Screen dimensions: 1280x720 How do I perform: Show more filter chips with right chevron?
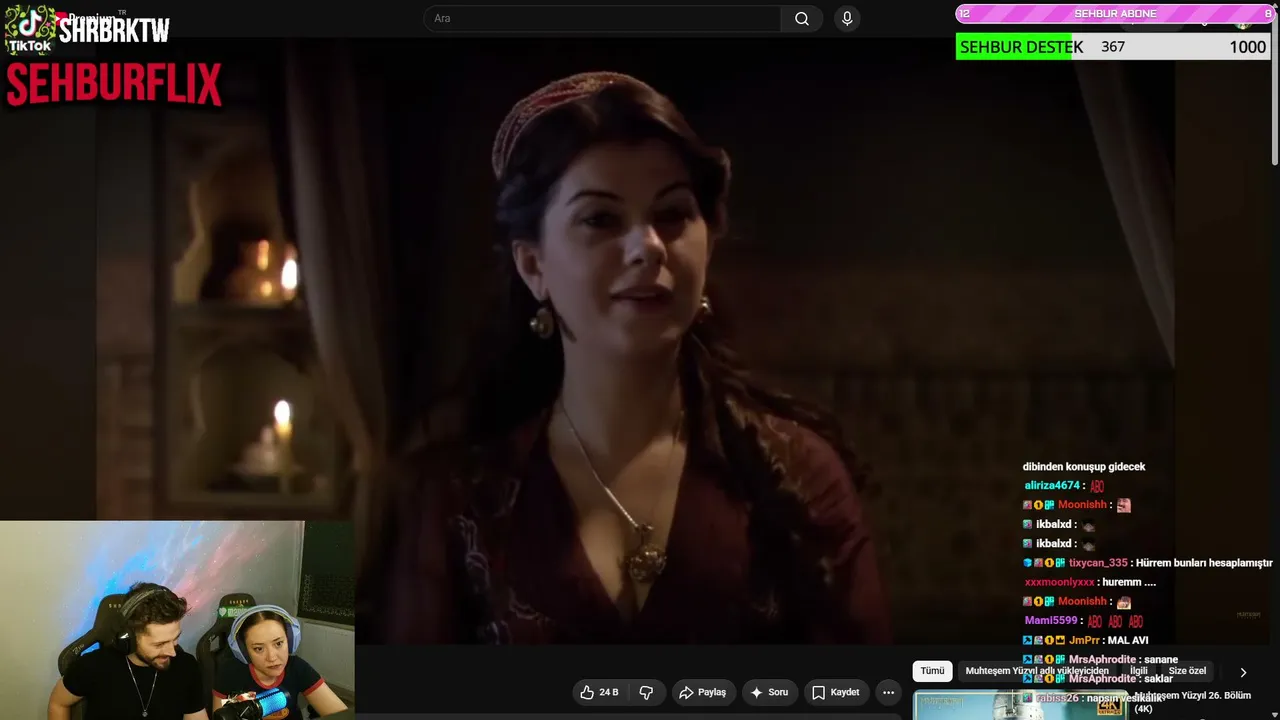tap(1243, 672)
